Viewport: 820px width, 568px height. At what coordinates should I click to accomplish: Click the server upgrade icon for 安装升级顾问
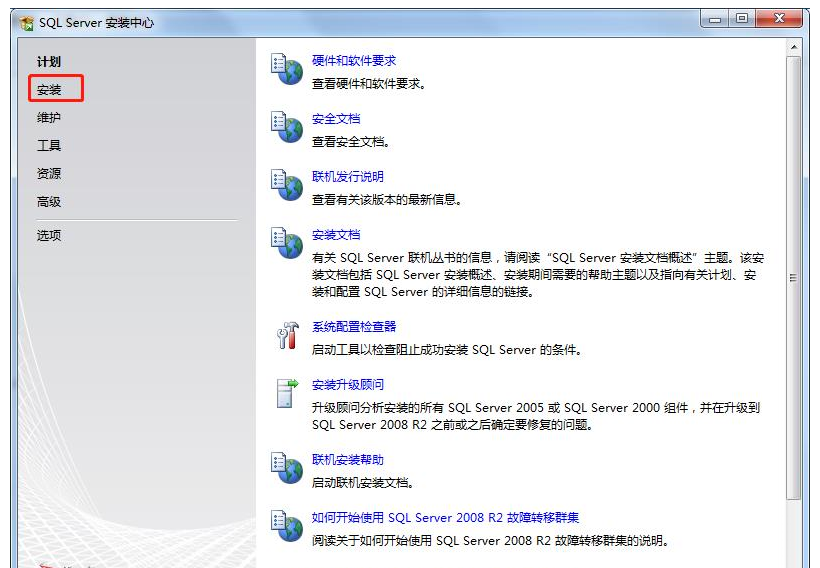[287, 393]
